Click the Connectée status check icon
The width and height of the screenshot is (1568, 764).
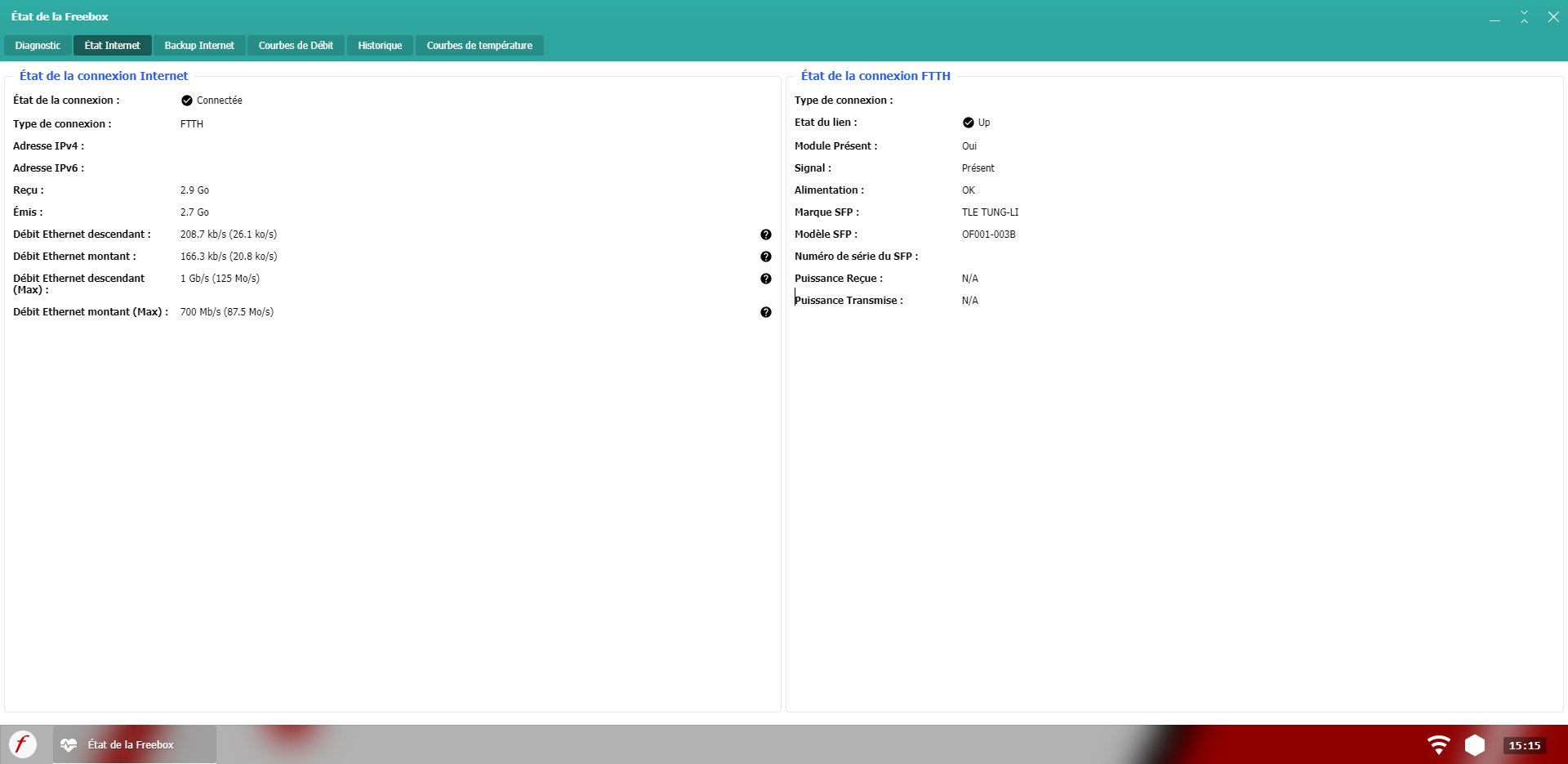click(x=187, y=101)
